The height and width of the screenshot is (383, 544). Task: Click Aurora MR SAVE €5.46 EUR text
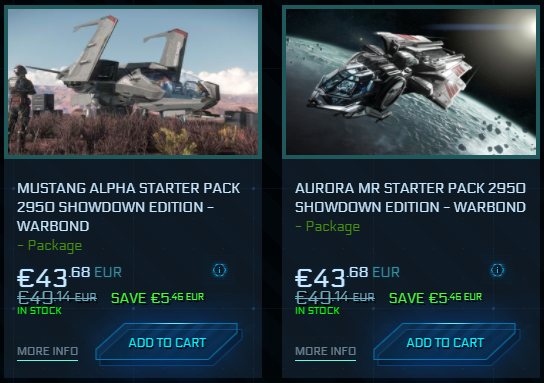click(435, 298)
